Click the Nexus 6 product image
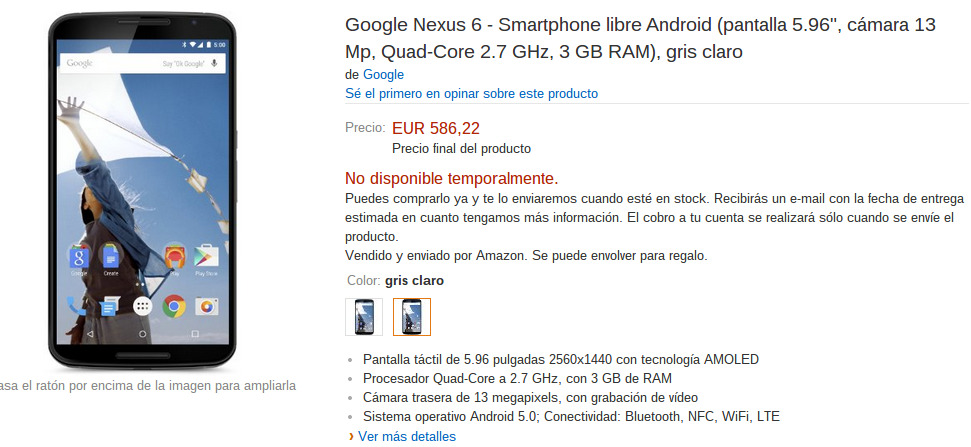 (x=142, y=191)
